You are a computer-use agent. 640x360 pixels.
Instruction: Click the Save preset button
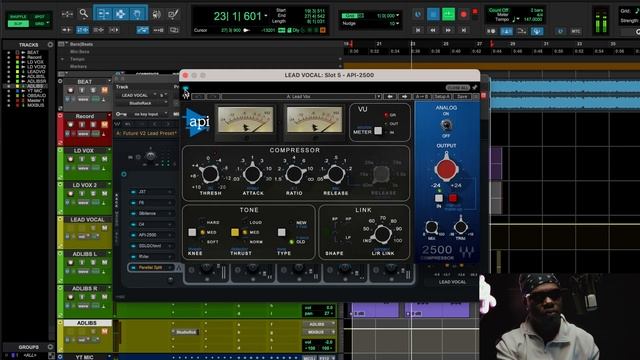click(462, 97)
